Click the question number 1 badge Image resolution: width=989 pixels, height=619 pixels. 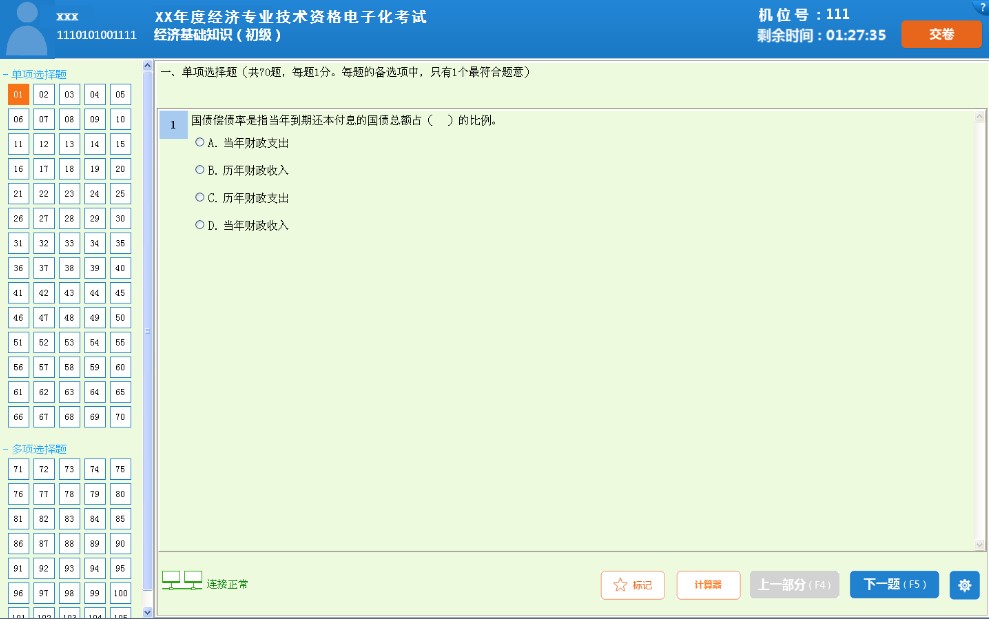tap(173, 125)
